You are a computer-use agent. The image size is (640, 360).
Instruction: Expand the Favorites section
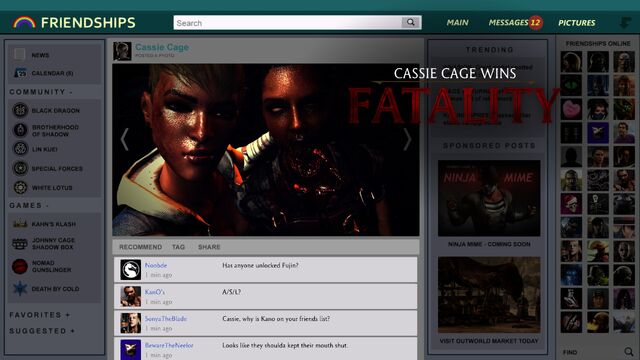[40, 315]
